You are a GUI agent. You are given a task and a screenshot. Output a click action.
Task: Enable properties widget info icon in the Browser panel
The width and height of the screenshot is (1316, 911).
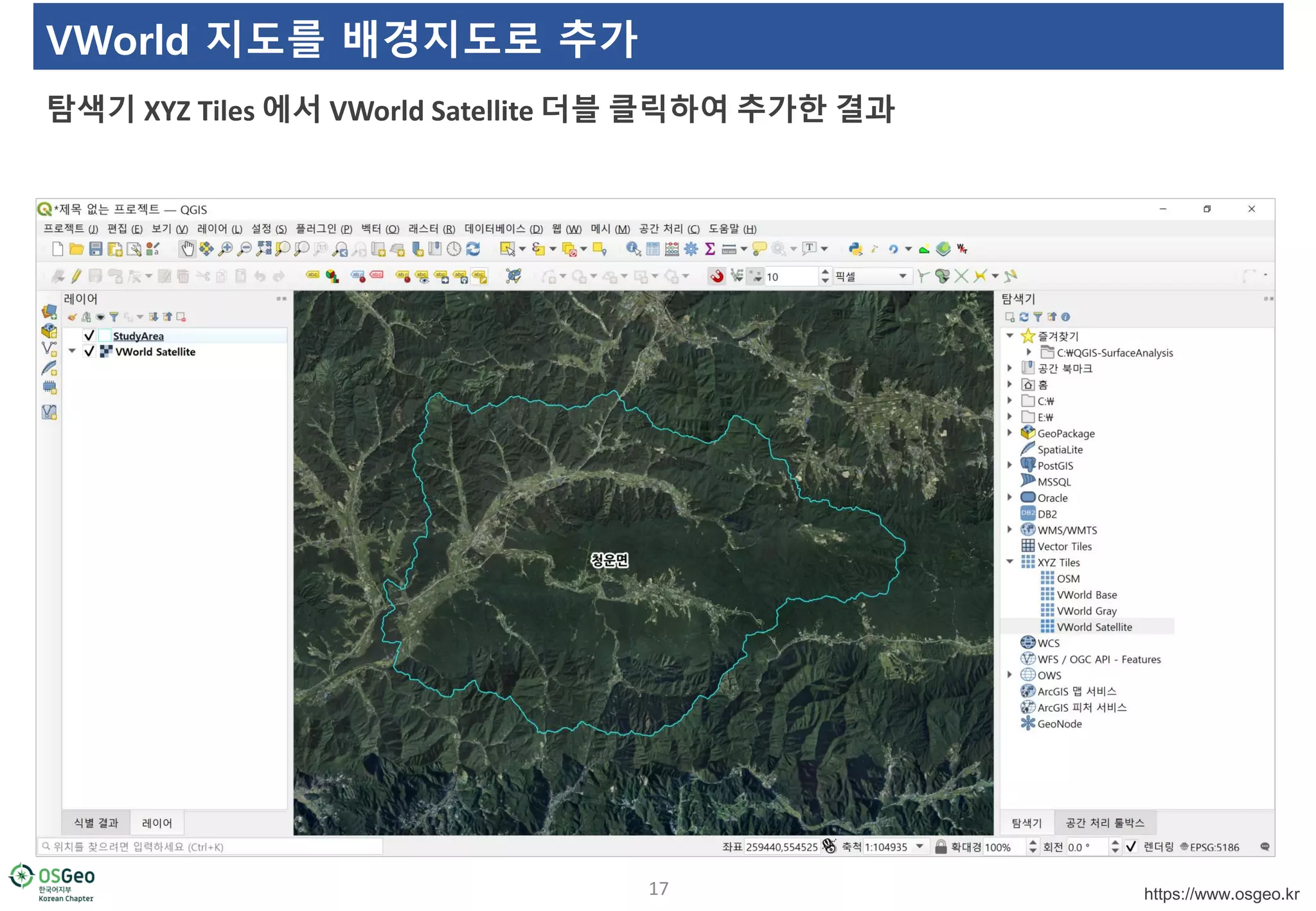pos(1065,317)
